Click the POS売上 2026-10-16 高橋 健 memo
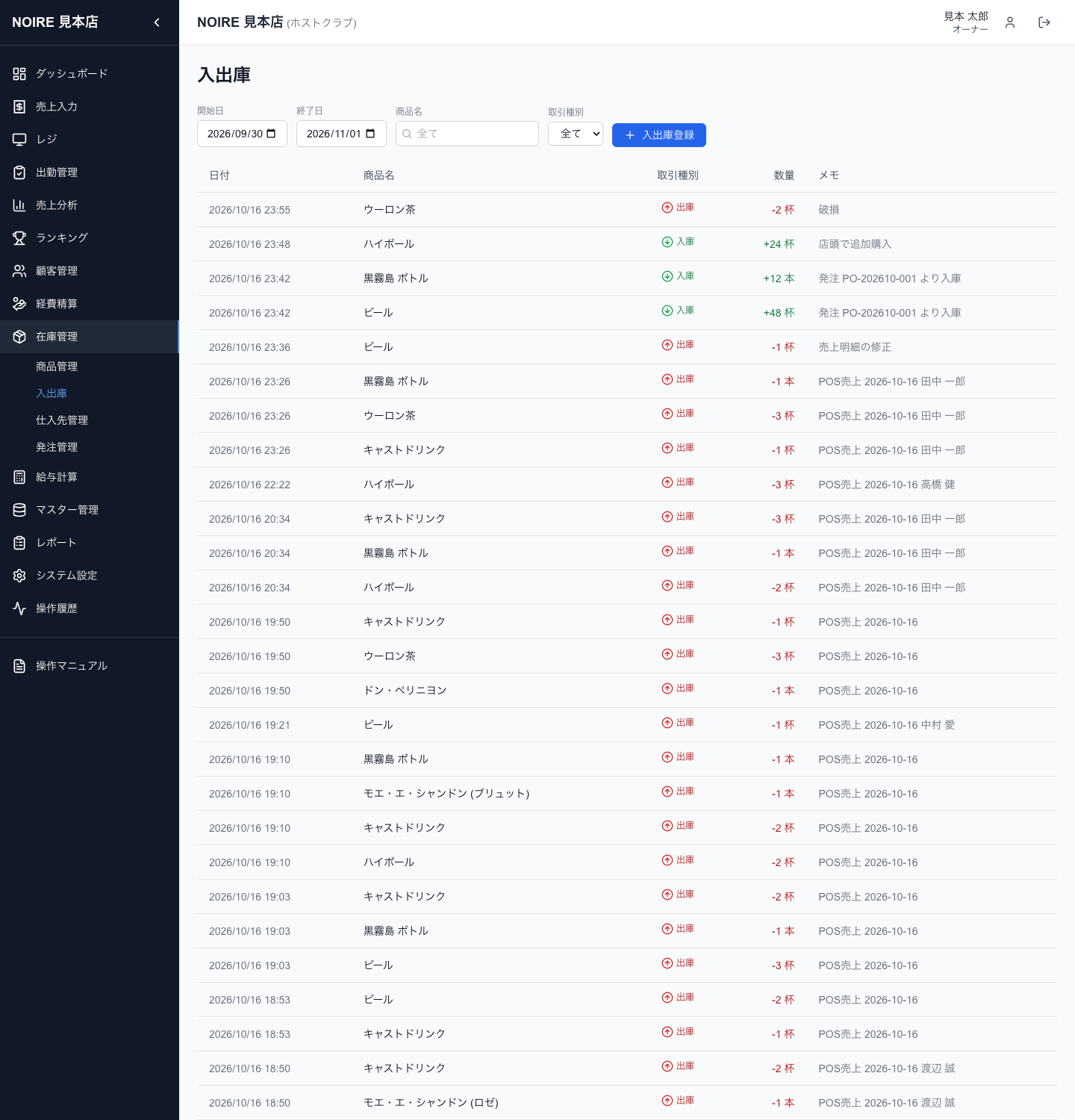Viewport: 1075px width, 1120px height. (887, 485)
